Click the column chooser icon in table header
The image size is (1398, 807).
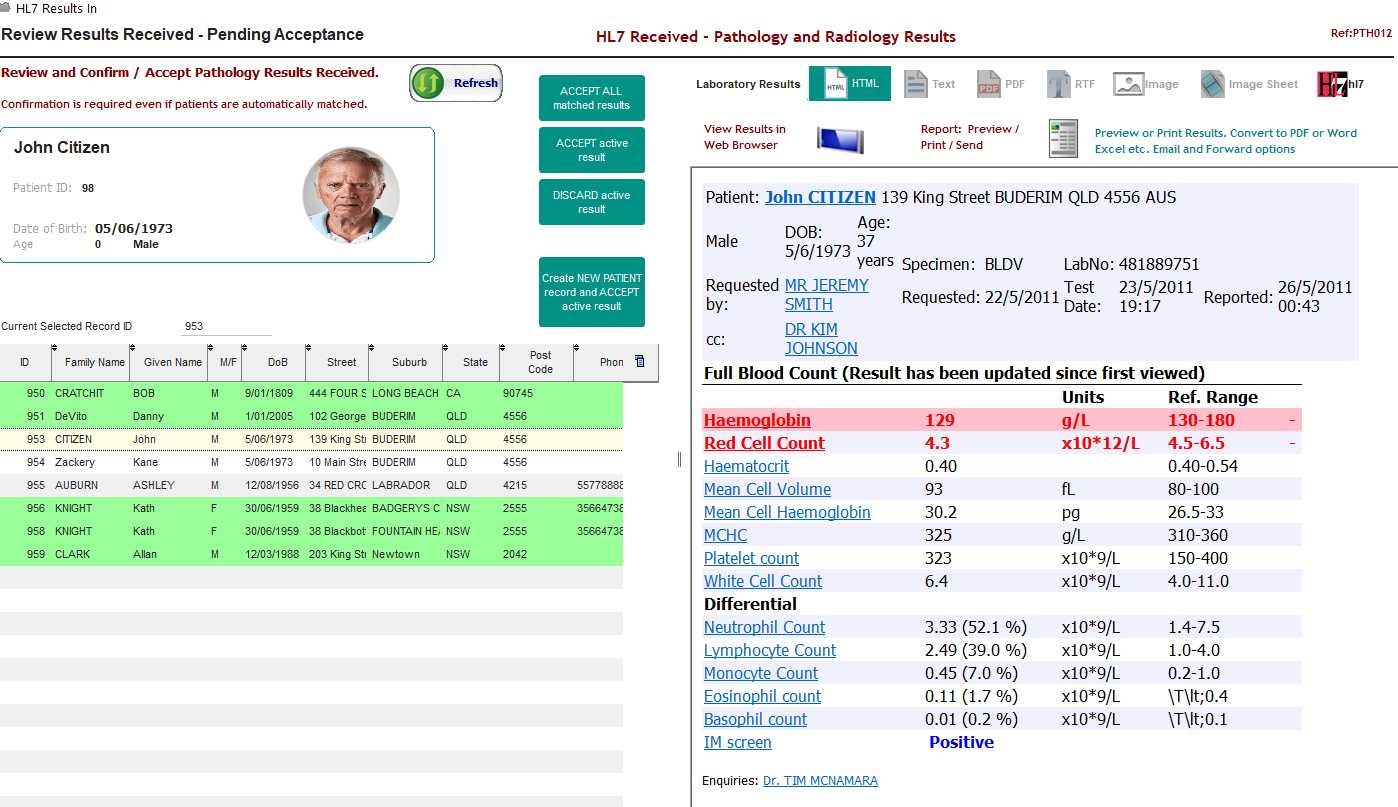tap(640, 361)
